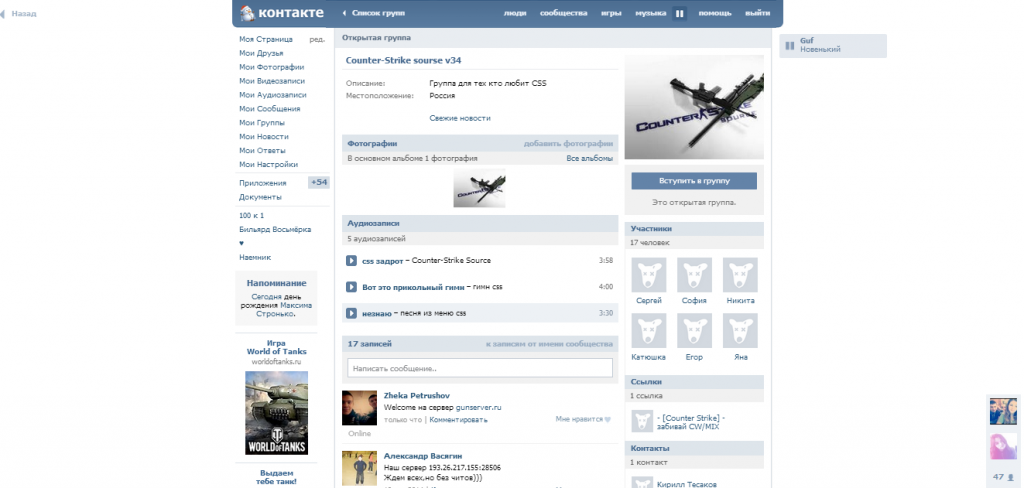Screen dimensions: 1024x488
Task: Click the 'Написать сообщение...' input field
Action: point(479,368)
